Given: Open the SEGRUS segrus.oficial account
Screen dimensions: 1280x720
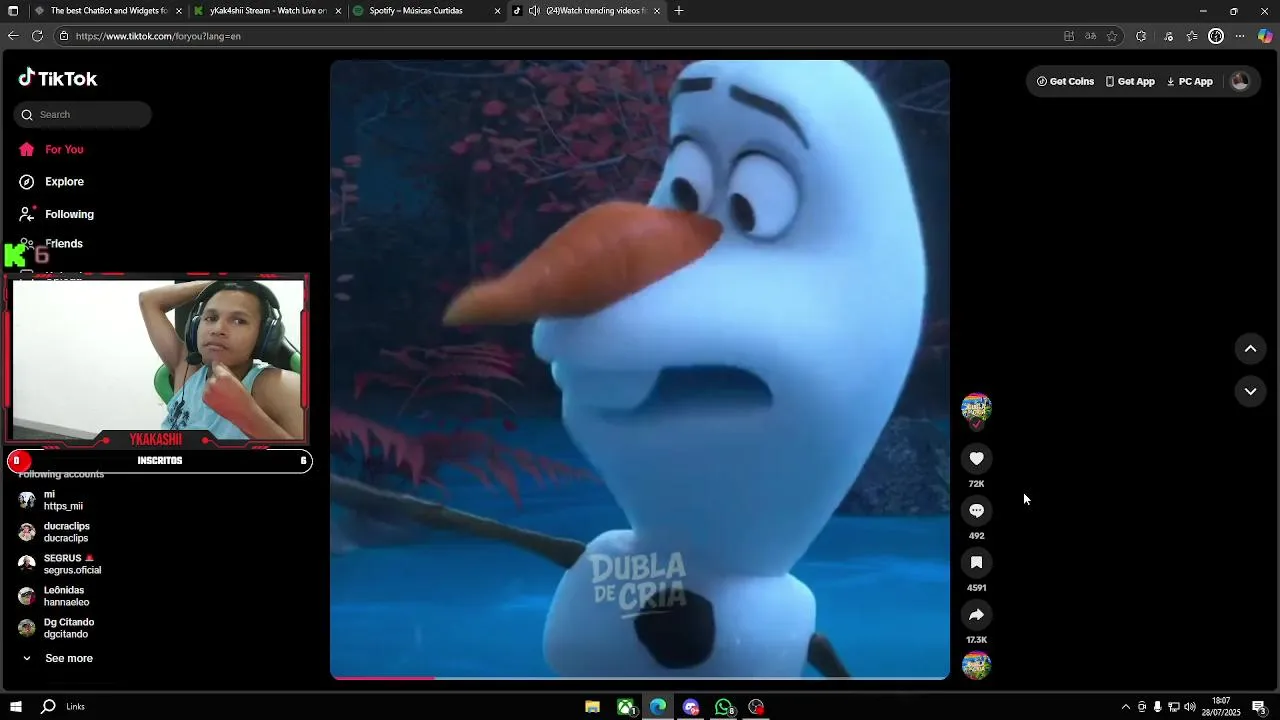Looking at the screenshot, I should tap(60, 564).
